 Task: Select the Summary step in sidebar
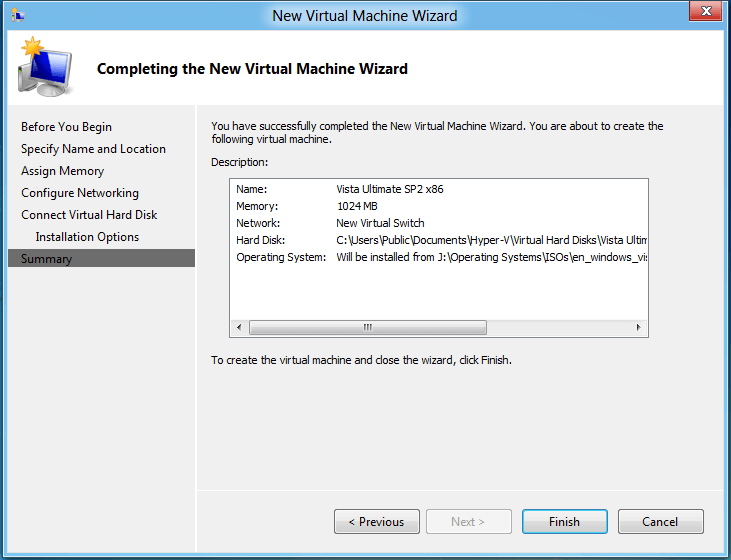coord(47,259)
